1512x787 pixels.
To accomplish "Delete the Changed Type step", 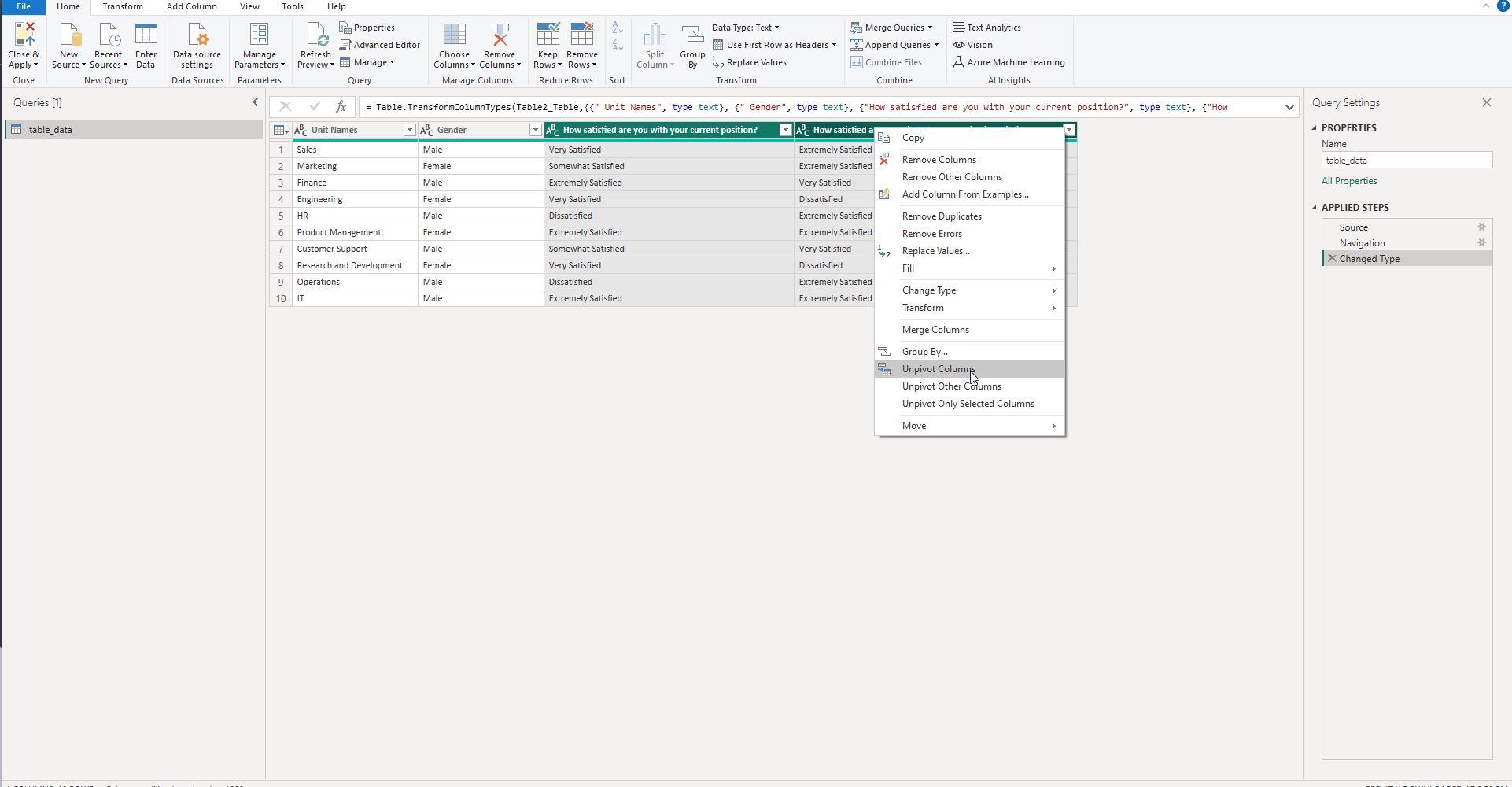I will click(1332, 259).
